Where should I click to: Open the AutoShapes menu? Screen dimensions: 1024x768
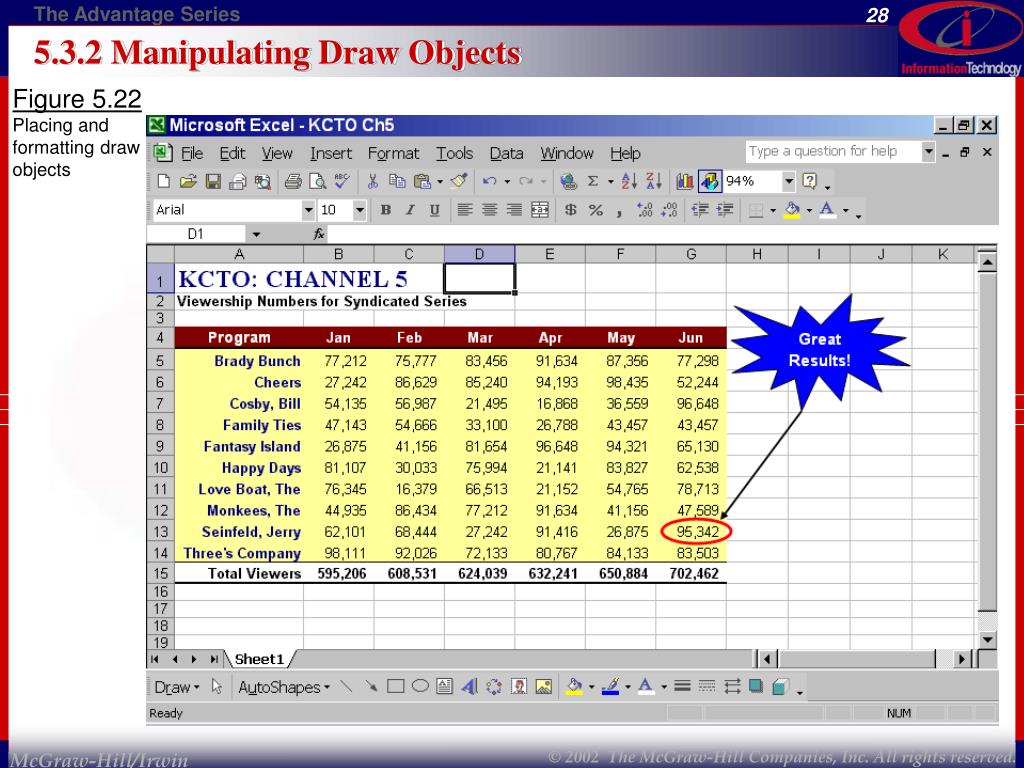pos(283,687)
